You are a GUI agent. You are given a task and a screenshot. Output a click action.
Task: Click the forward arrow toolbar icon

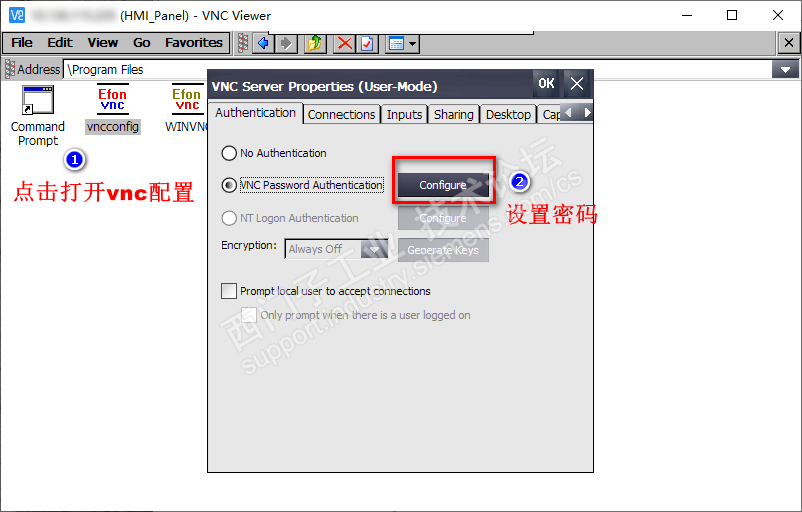pos(286,43)
